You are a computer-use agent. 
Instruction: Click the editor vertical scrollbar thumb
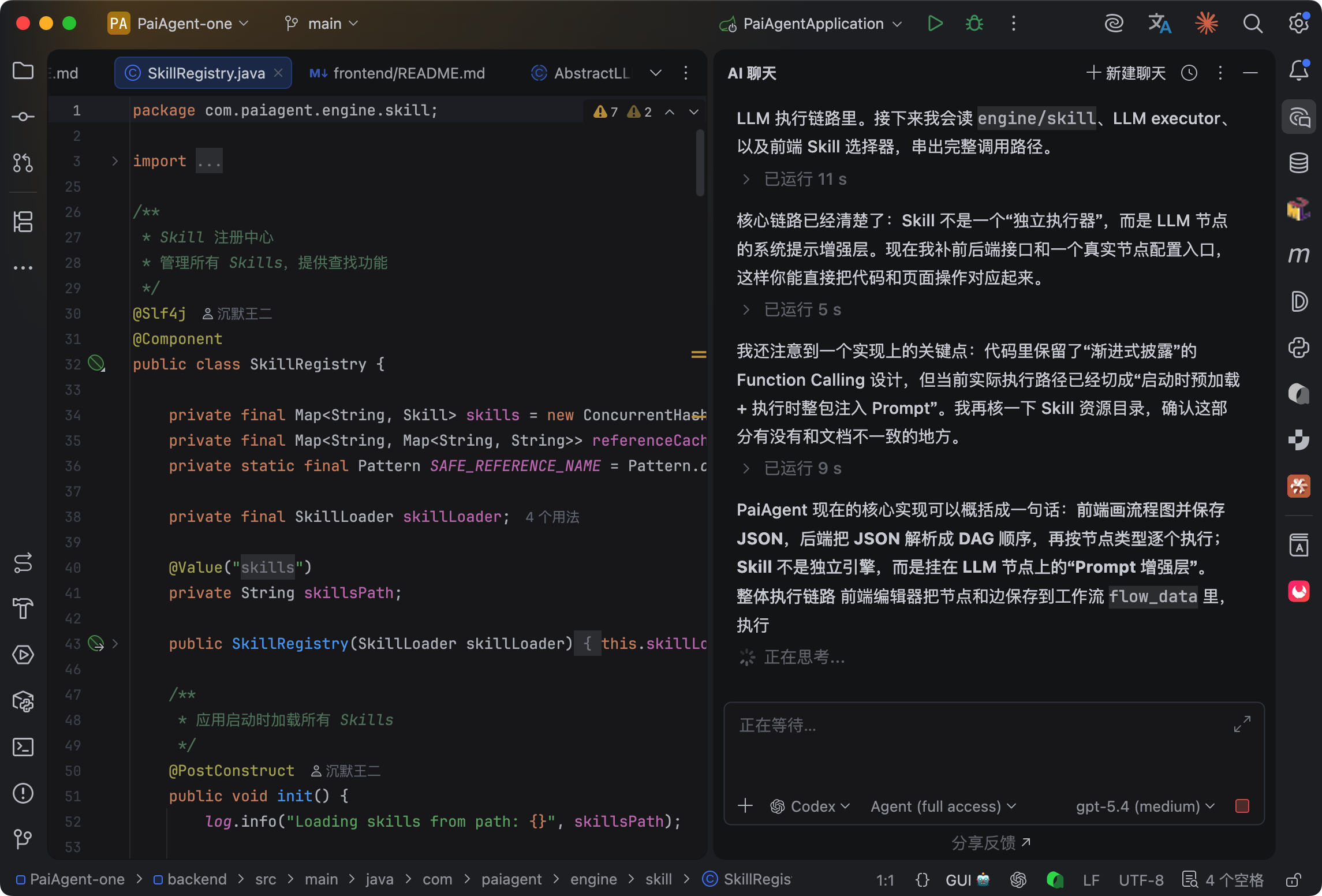(x=700, y=163)
